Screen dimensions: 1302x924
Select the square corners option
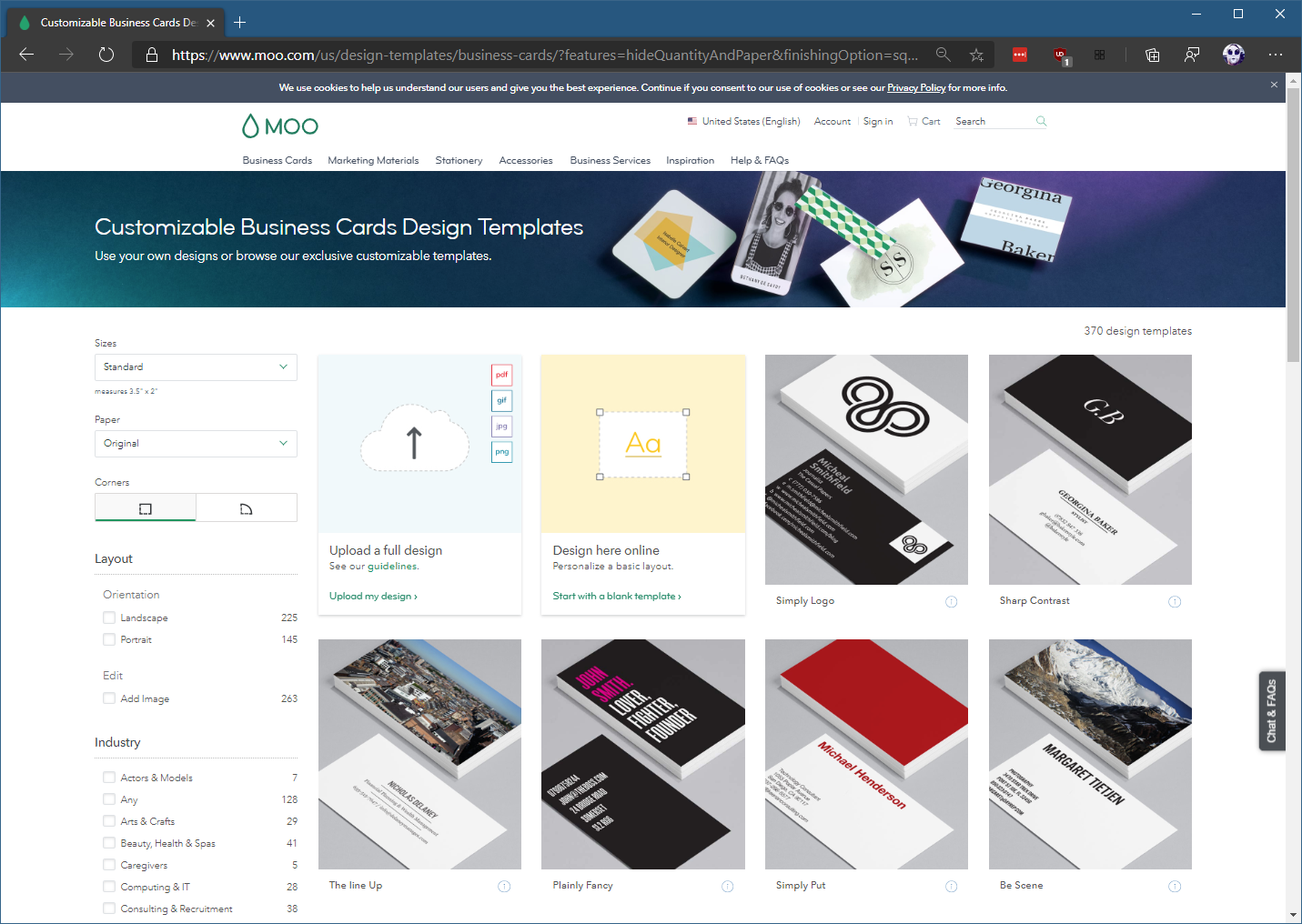click(145, 507)
